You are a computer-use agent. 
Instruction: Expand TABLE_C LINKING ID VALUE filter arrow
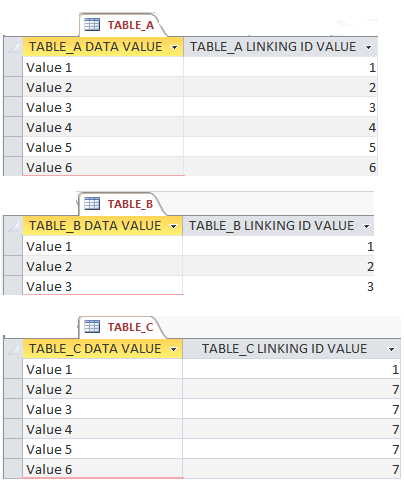392,350
